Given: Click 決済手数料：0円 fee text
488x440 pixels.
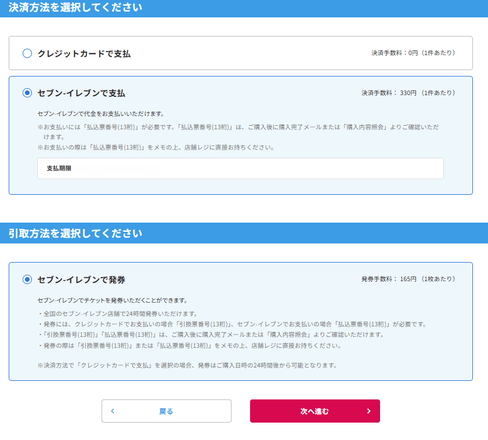Looking at the screenshot, I should coord(413,53).
